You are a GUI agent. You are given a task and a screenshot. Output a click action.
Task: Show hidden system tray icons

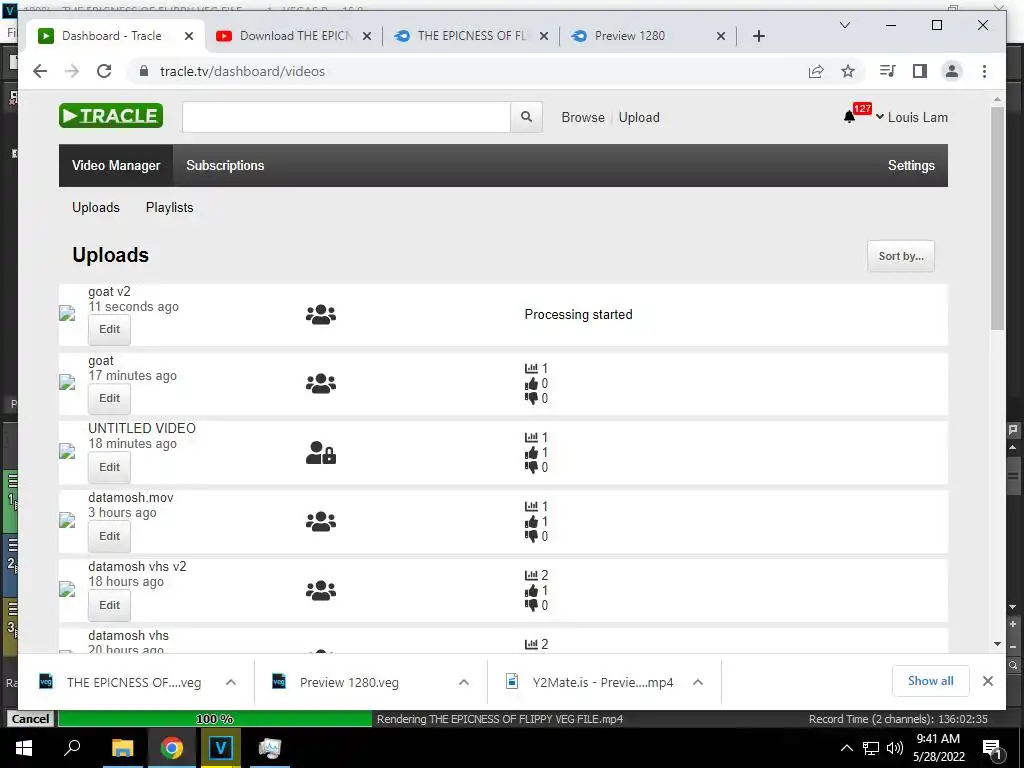click(846, 748)
